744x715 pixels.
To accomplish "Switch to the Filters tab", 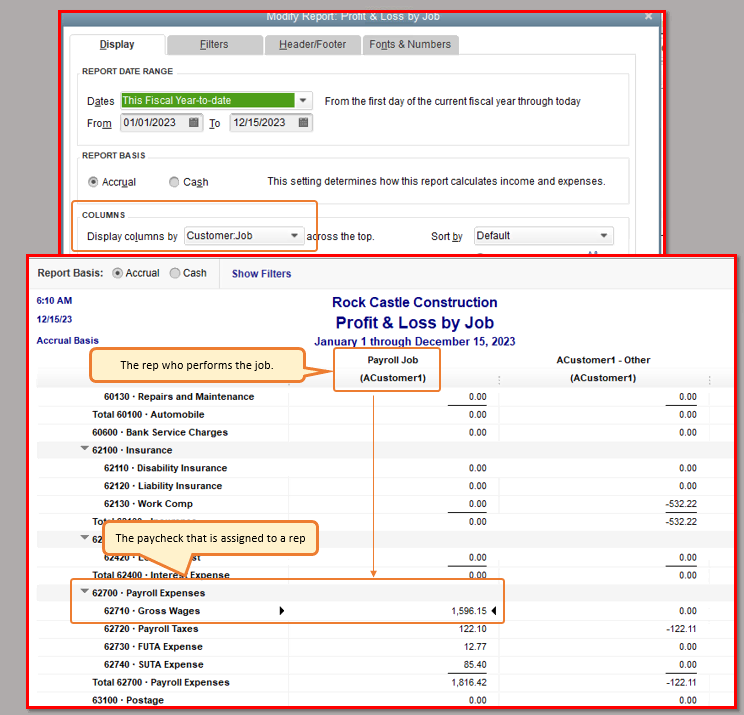I will 214,45.
